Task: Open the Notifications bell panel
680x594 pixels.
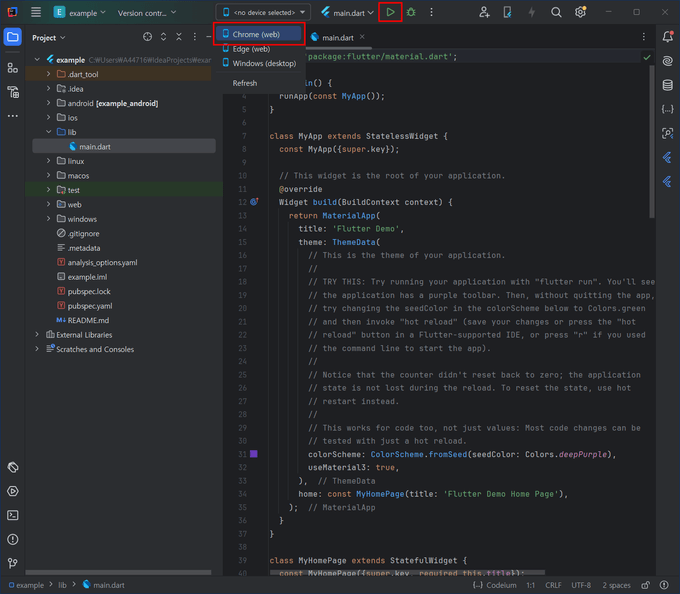Action: point(667,37)
